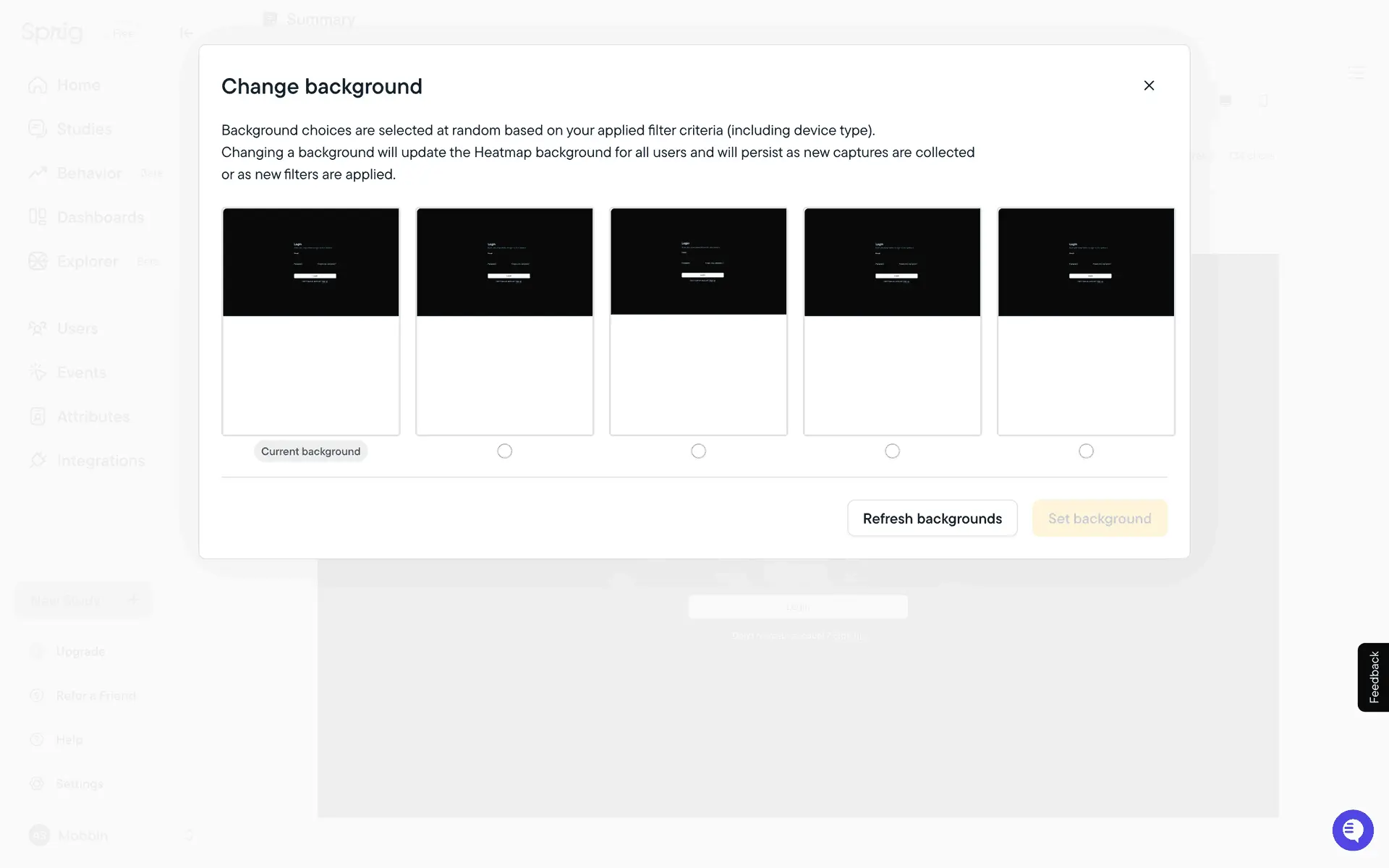Click Set background button
This screenshot has height=868, width=1389.
[1099, 518]
